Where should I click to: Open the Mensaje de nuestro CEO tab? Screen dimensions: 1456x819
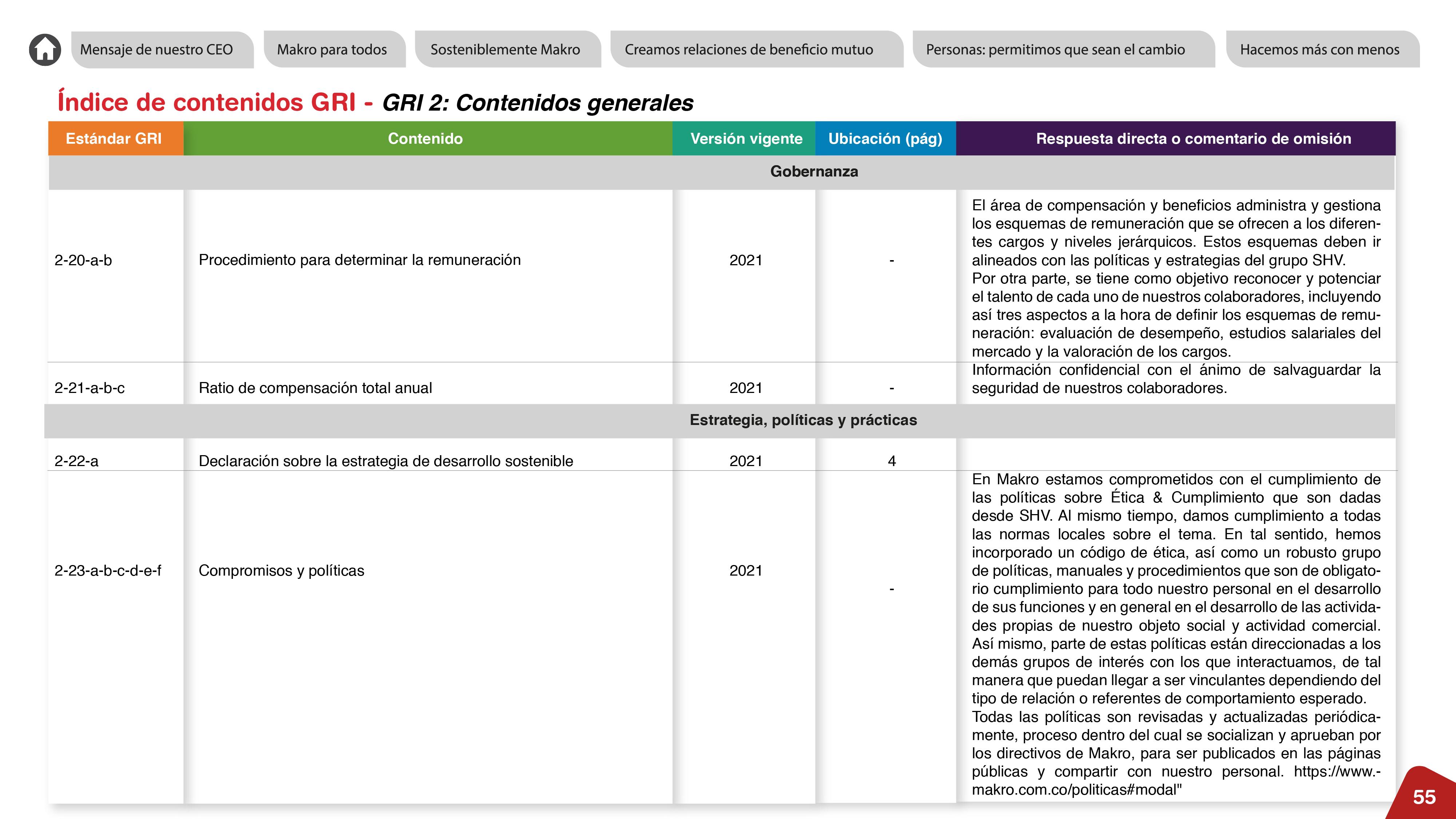point(156,50)
